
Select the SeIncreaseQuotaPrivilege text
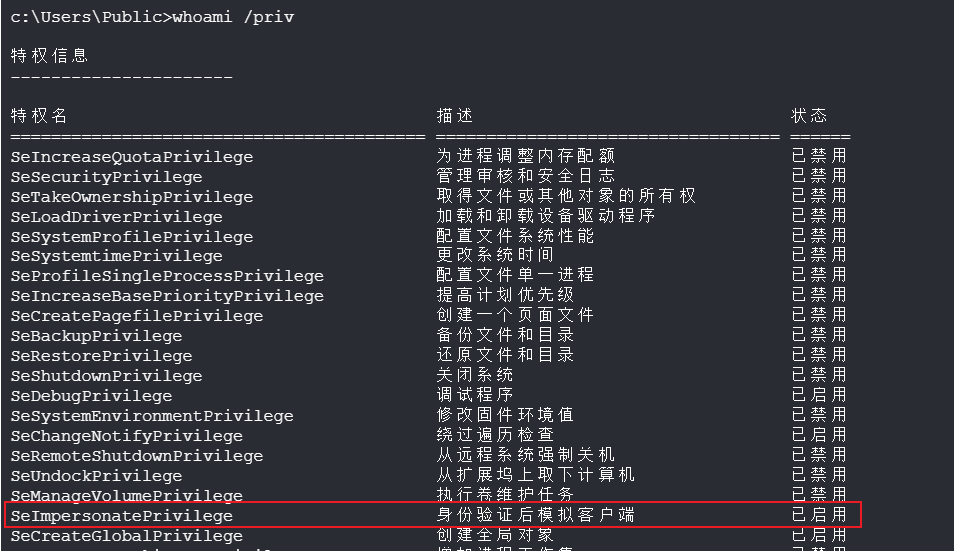click(x=131, y=157)
